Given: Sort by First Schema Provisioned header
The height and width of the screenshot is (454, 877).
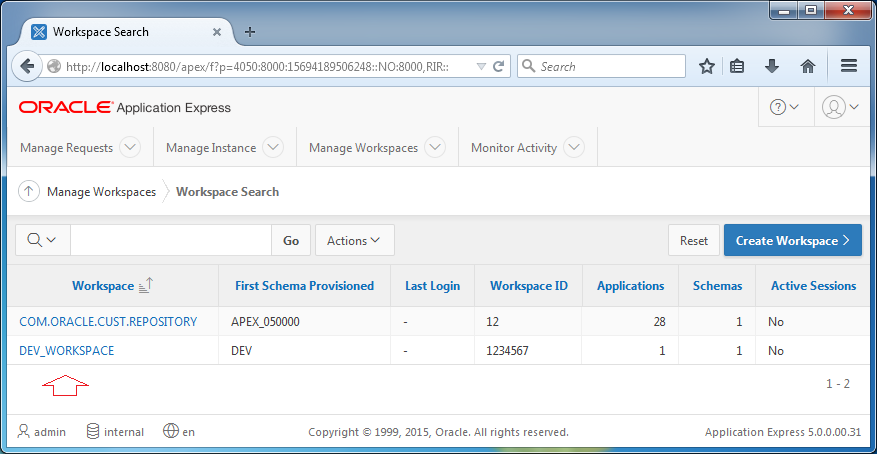Looking at the screenshot, I should pos(304,286).
